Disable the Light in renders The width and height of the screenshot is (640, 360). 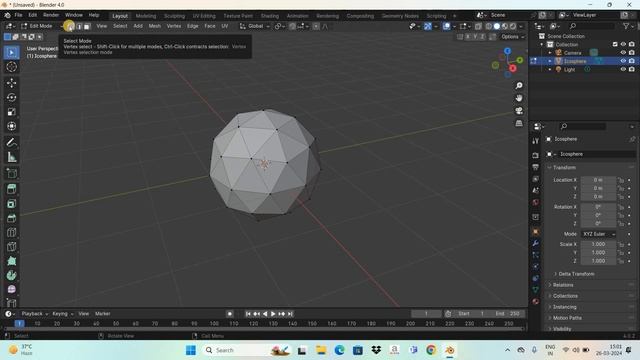[632, 69]
